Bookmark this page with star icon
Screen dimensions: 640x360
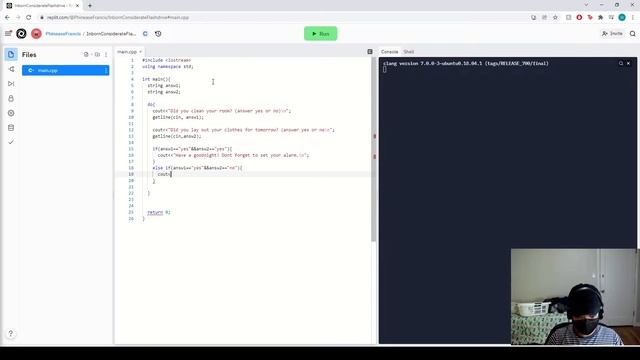[555, 18]
